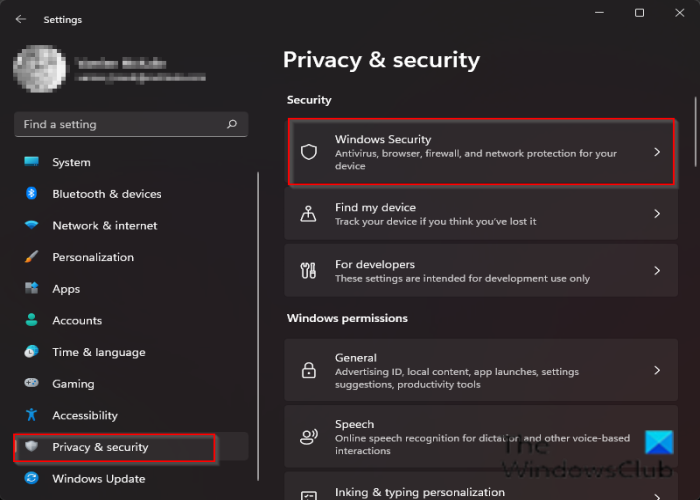Viewport: 700px width, 500px height.
Task: Select Apps in the sidebar
Action: pos(66,289)
